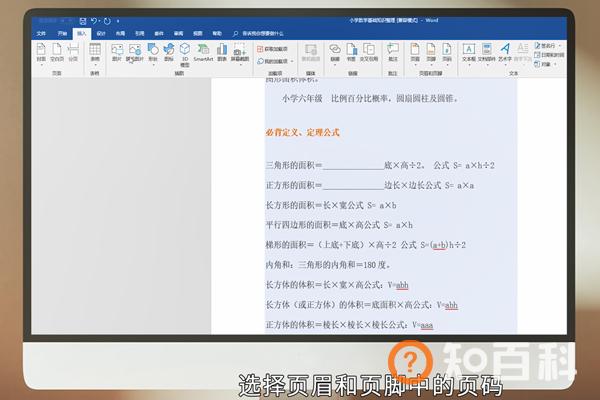Click the line 长方体的体积＝长×宽×高

click(337, 285)
